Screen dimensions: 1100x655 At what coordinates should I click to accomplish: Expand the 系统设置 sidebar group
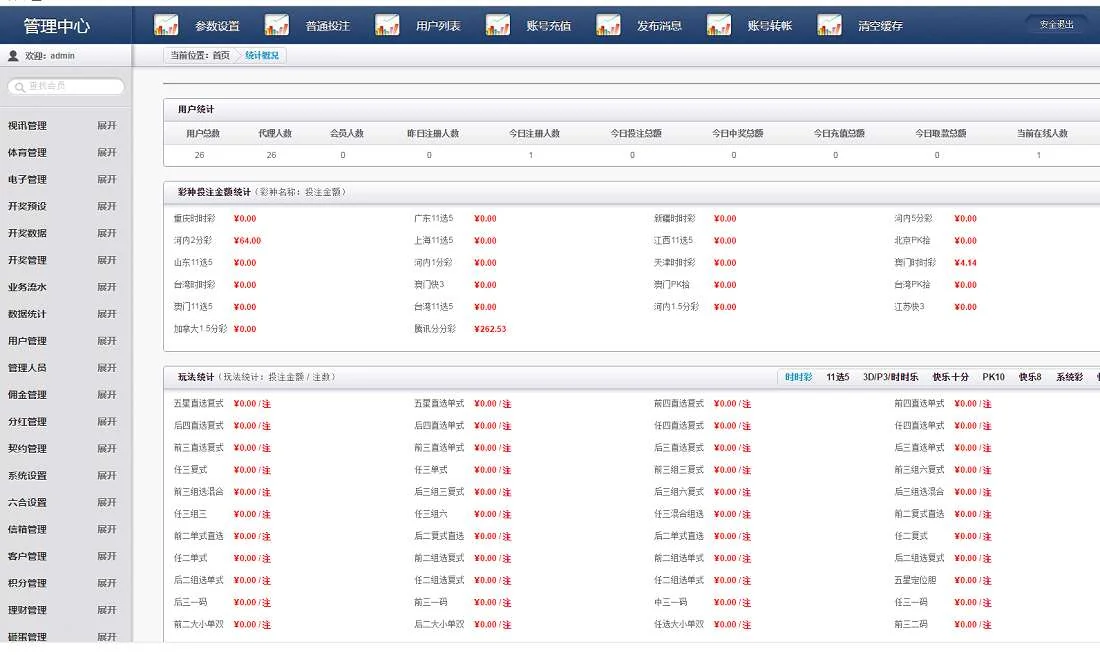click(106, 476)
